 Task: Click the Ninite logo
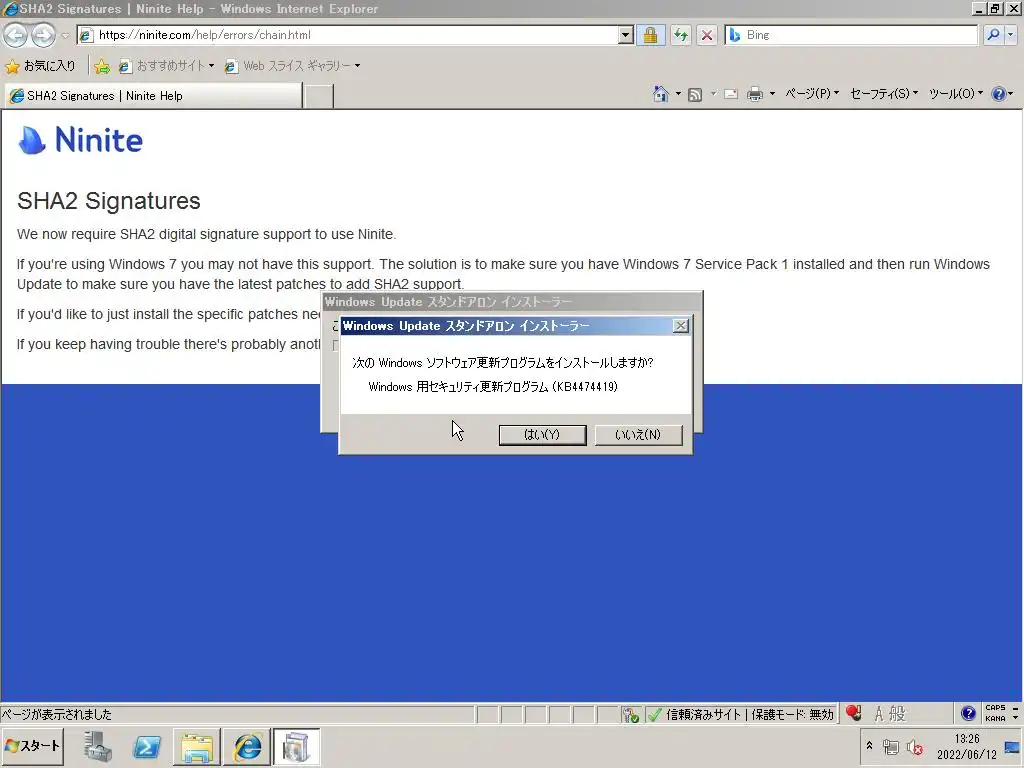[80, 140]
